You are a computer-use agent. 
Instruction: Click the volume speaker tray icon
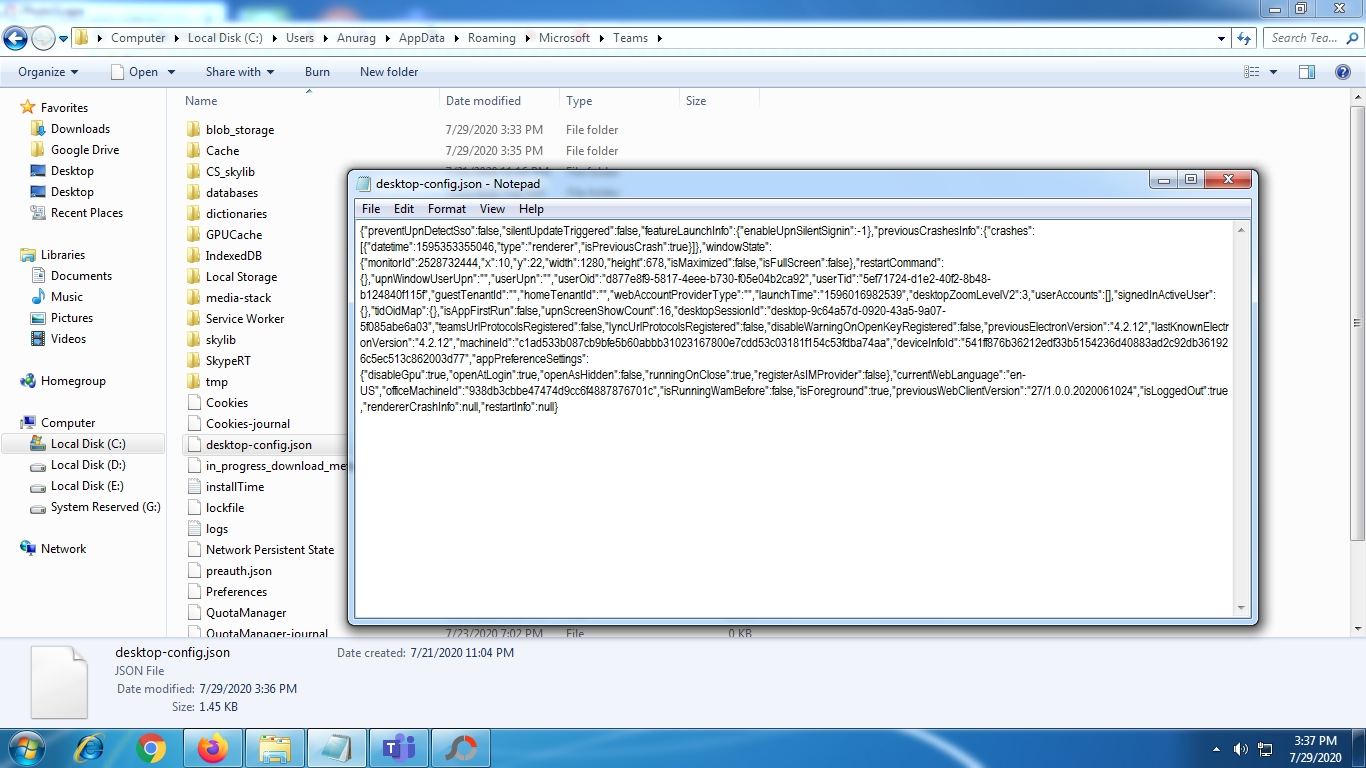tap(1240, 749)
